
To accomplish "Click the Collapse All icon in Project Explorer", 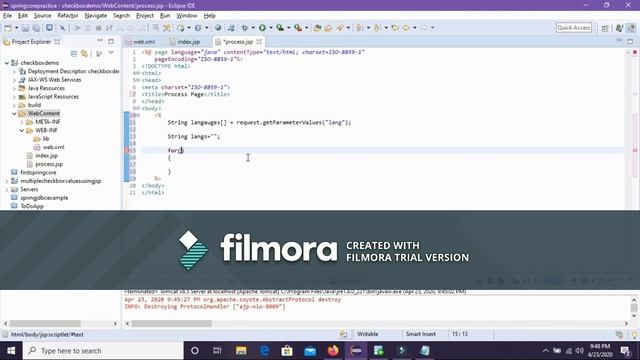I will (74, 53).
